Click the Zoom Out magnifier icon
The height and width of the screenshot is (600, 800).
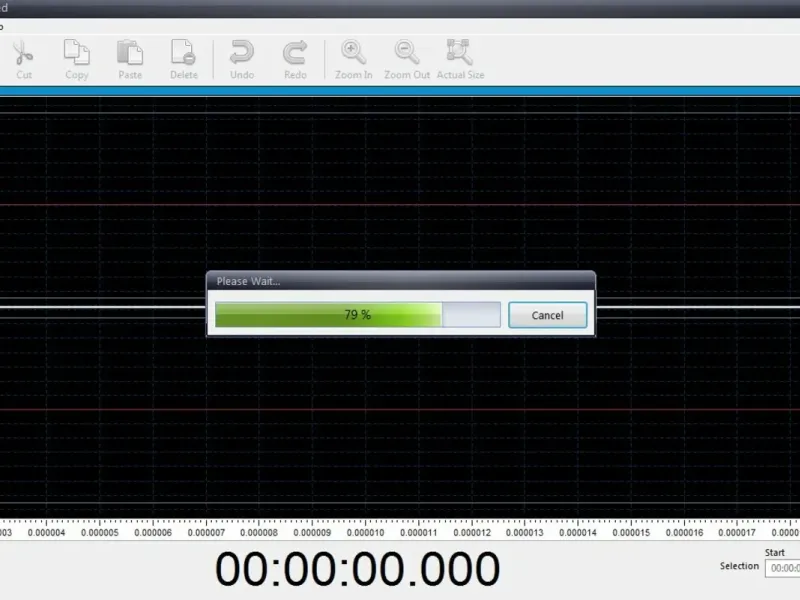407,53
